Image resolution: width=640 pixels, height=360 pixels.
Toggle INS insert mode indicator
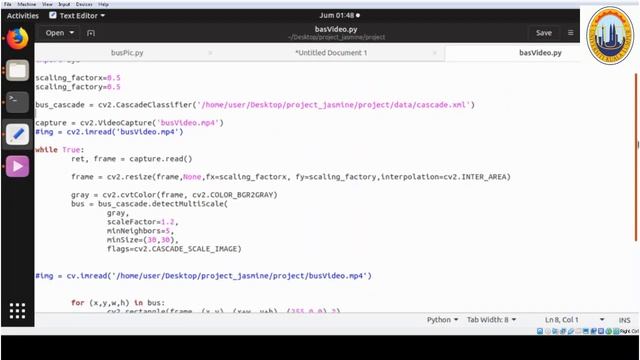click(x=624, y=320)
